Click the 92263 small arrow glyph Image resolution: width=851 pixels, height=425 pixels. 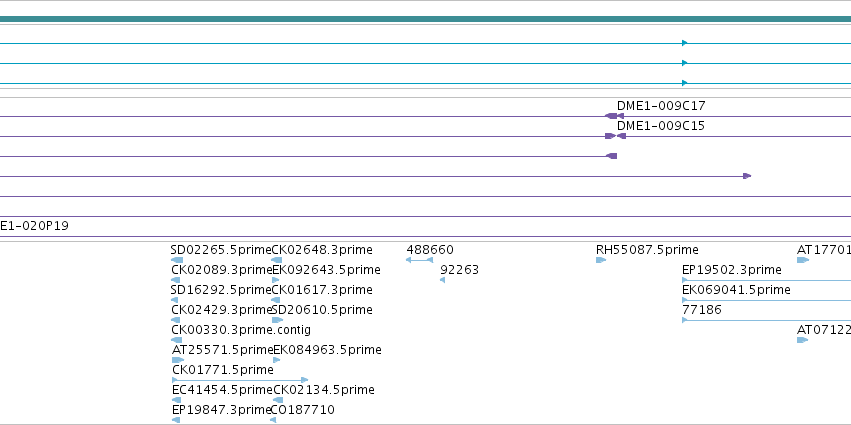(442, 280)
